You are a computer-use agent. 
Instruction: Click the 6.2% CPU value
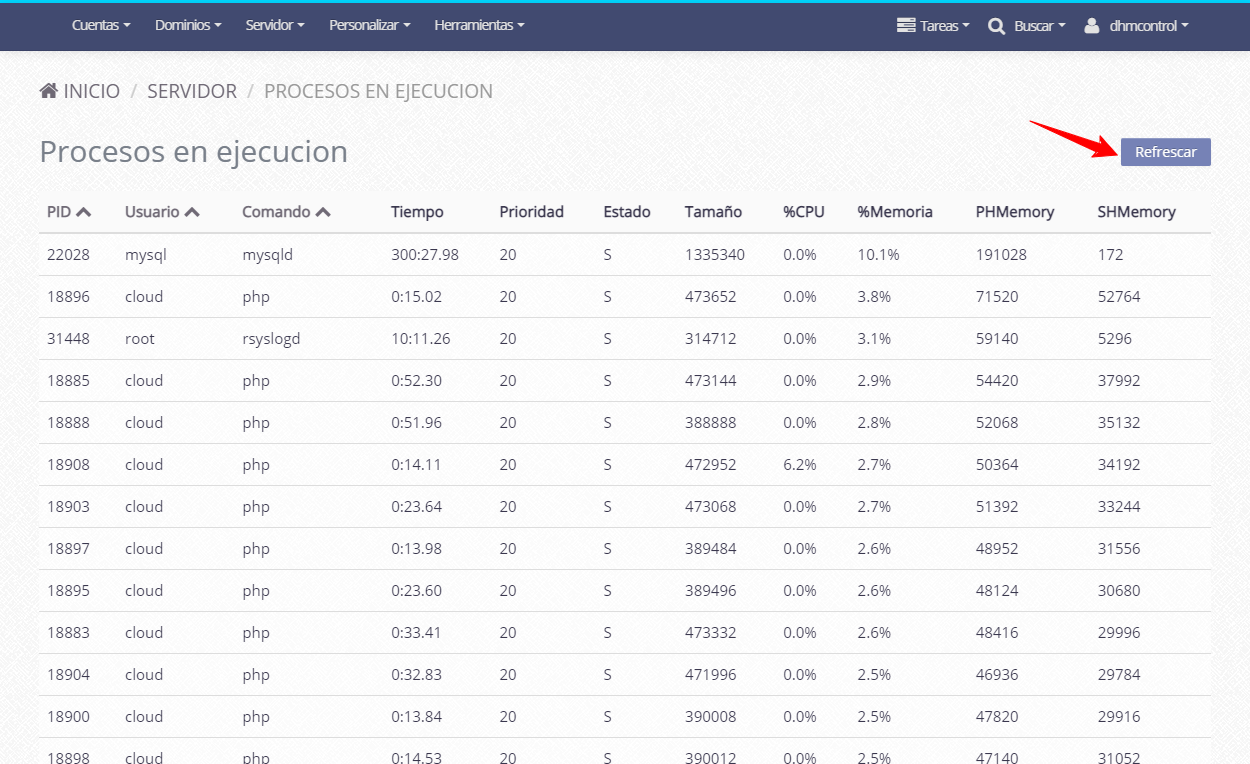click(x=800, y=465)
